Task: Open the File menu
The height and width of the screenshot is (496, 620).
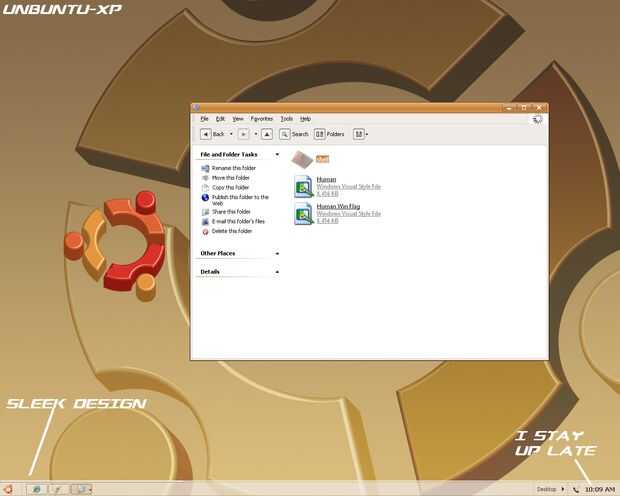Action: 204,119
